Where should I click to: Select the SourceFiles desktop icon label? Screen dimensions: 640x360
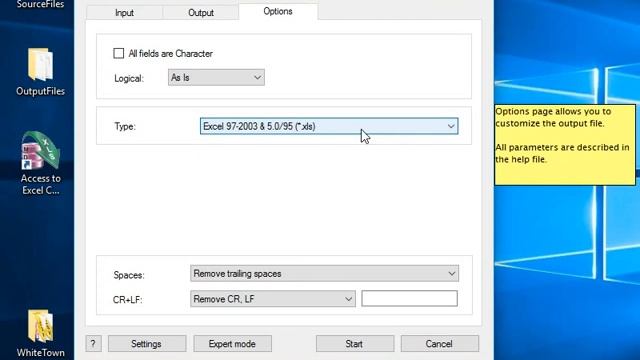pos(40,4)
